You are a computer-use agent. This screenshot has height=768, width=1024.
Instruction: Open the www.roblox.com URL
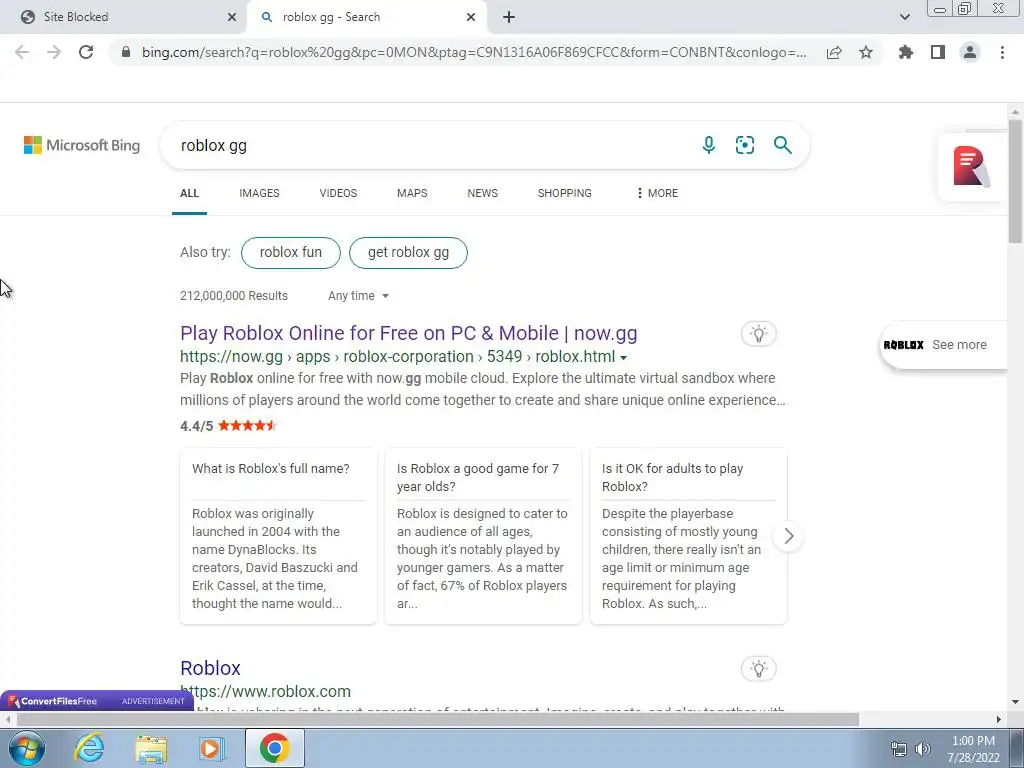tap(266, 692)
